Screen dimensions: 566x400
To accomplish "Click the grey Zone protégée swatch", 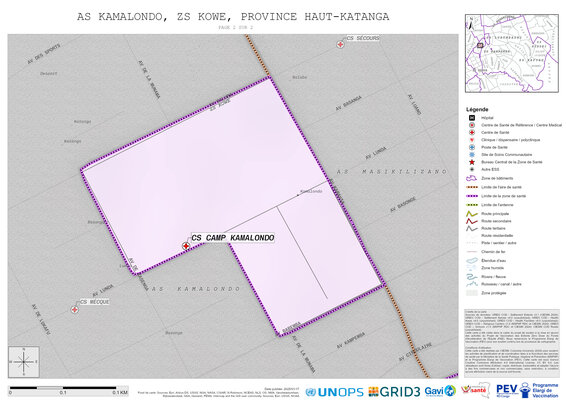I will pos(471,293).
